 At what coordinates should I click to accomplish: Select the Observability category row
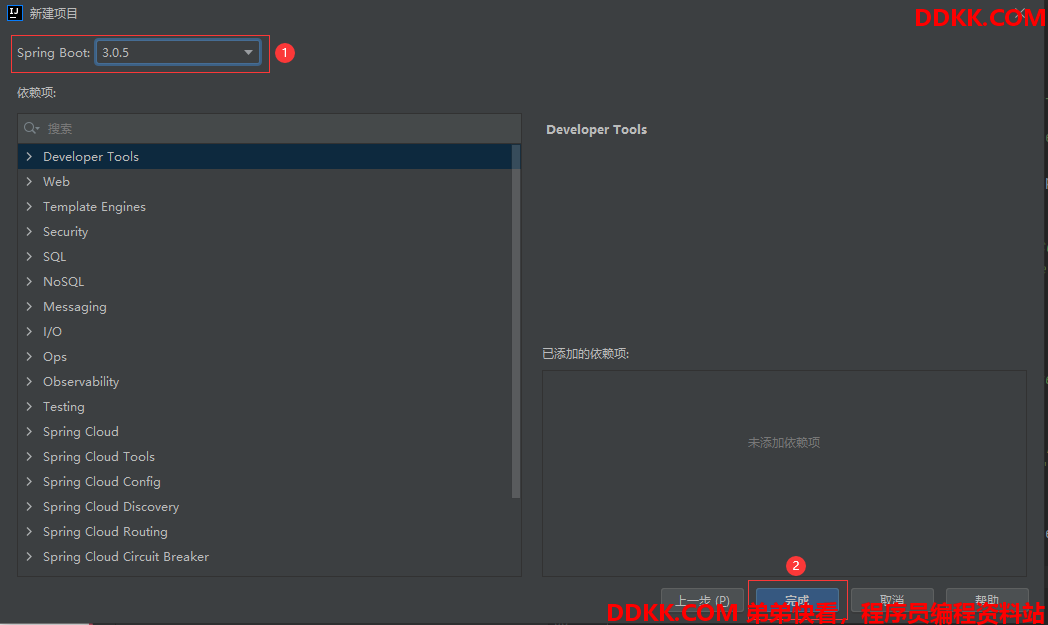click(x=265, y=382)
